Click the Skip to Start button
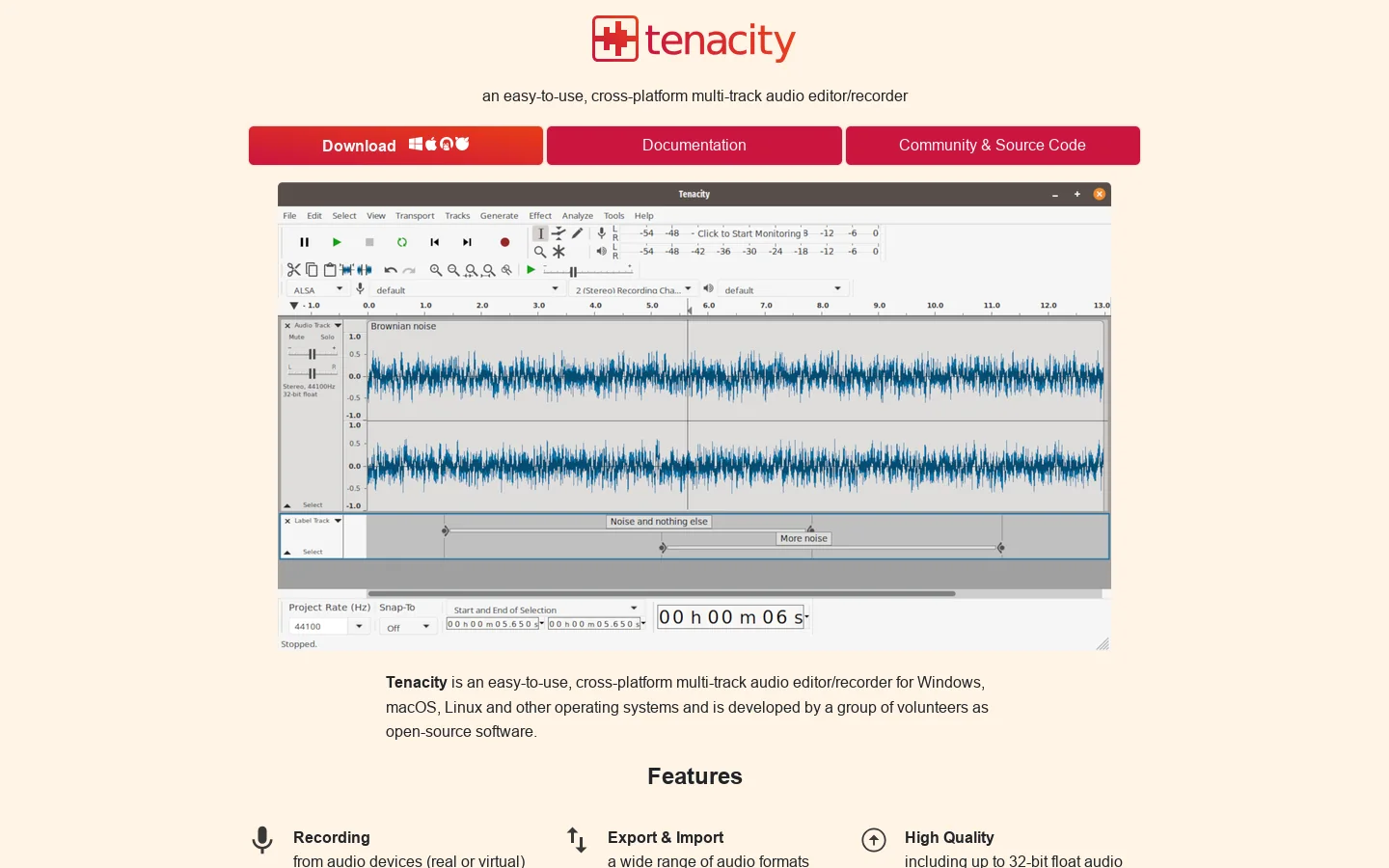Screen dimensions: 1389x868 click(x=435, y=242)
